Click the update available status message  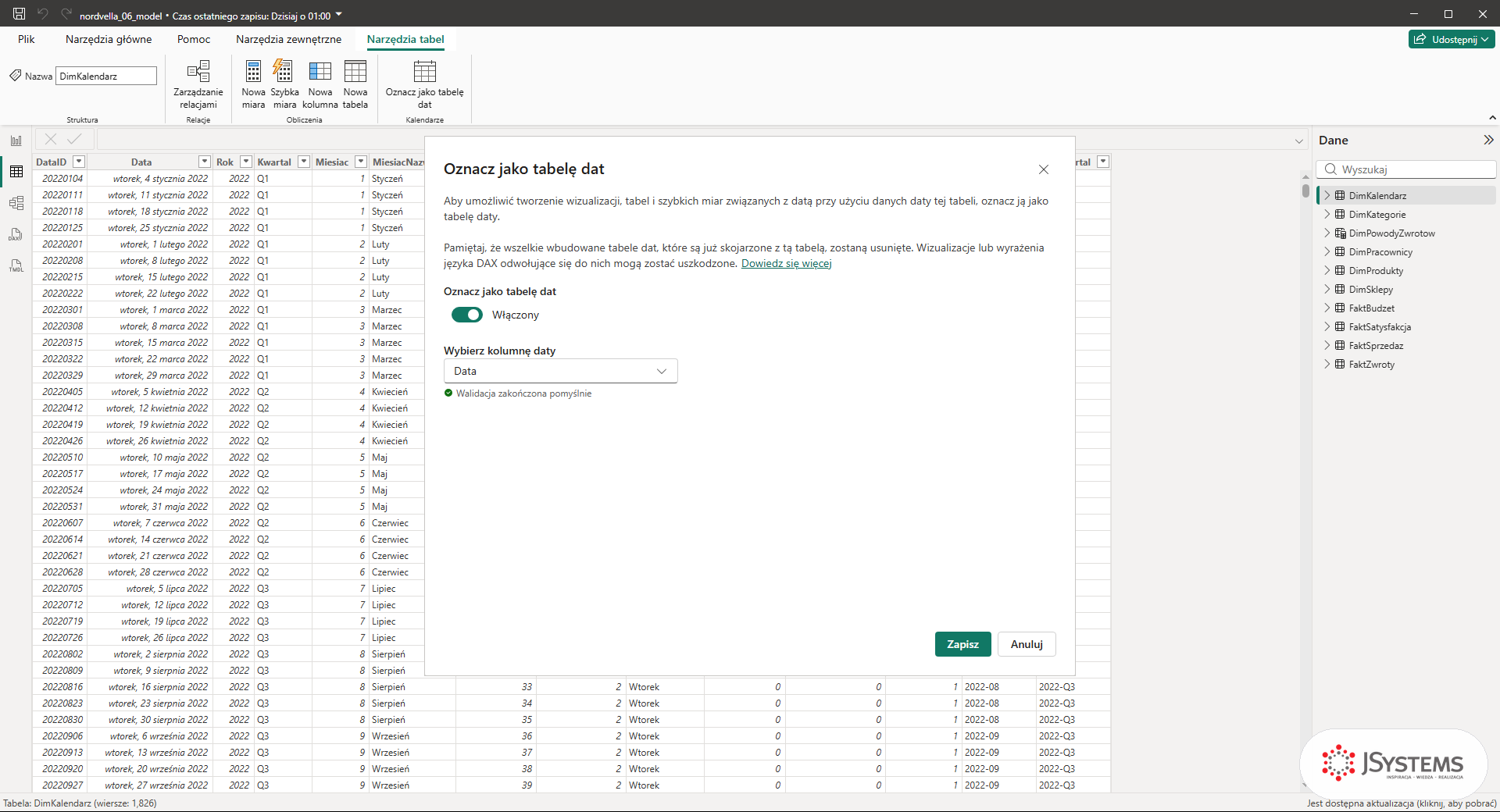[1402, 803]
